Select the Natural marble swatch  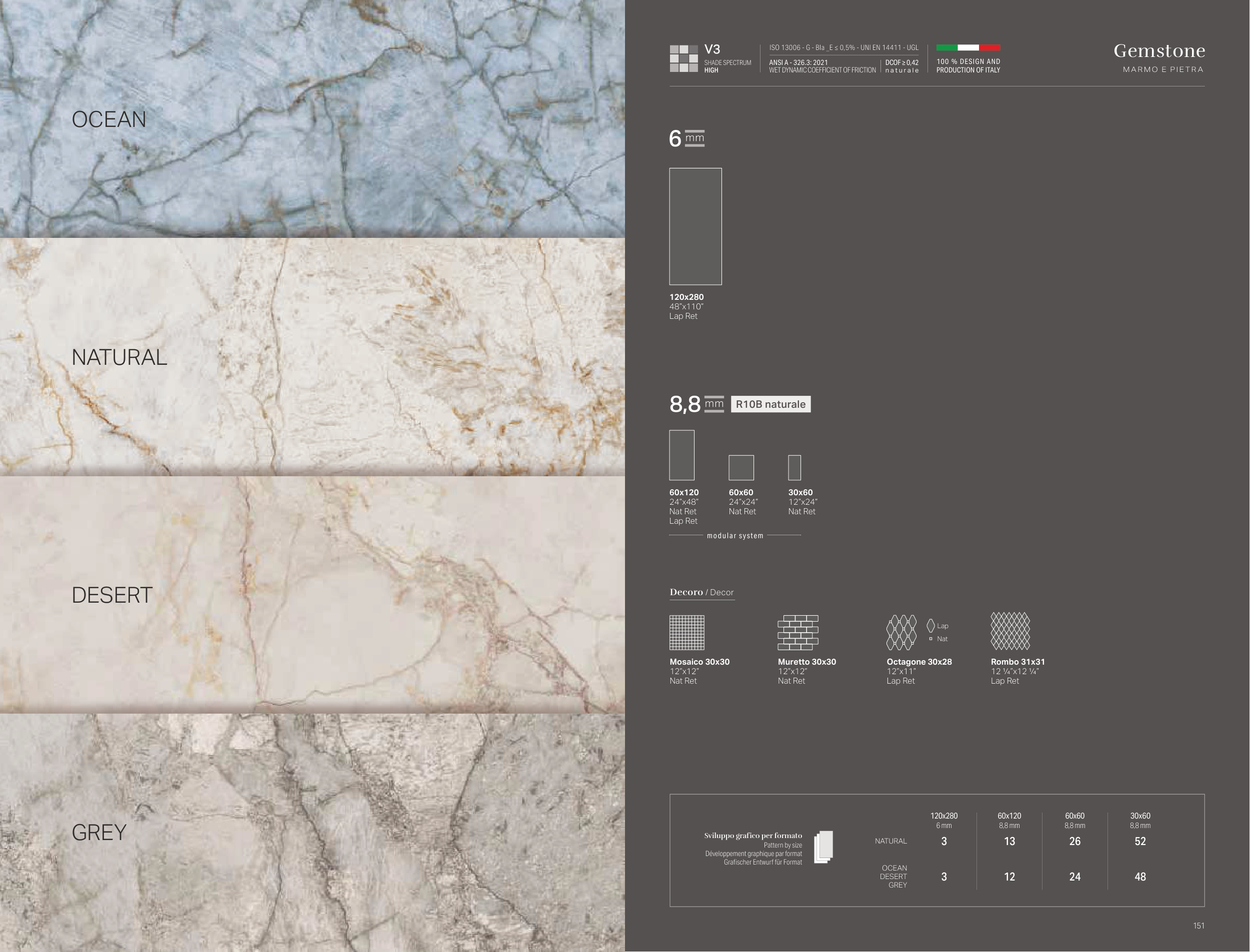coord(312,356)
